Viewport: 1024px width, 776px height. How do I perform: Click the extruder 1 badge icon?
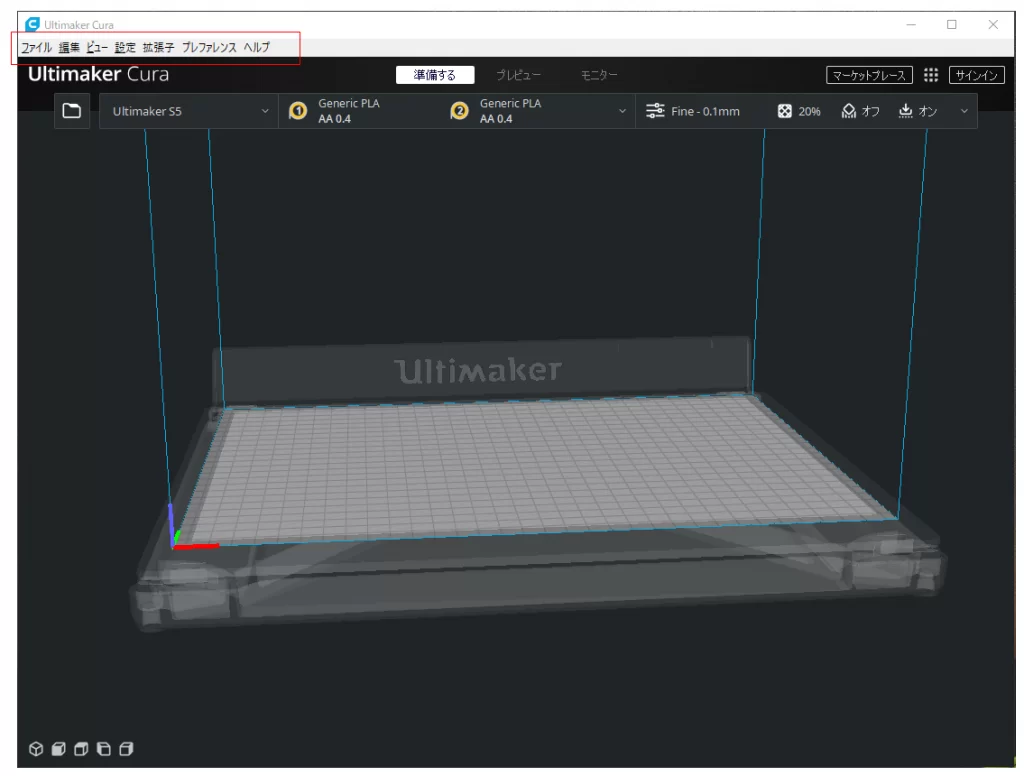(x=298, y=111)
